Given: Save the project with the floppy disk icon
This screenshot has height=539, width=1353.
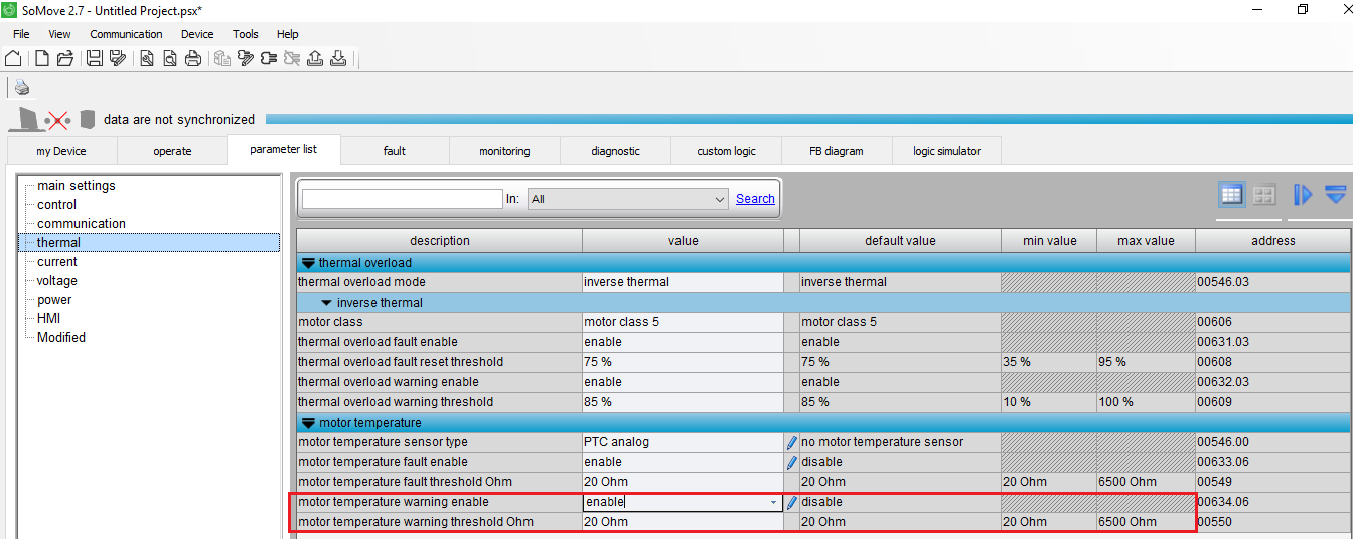Looking at the screenshot, I should [x=95, y=58].
